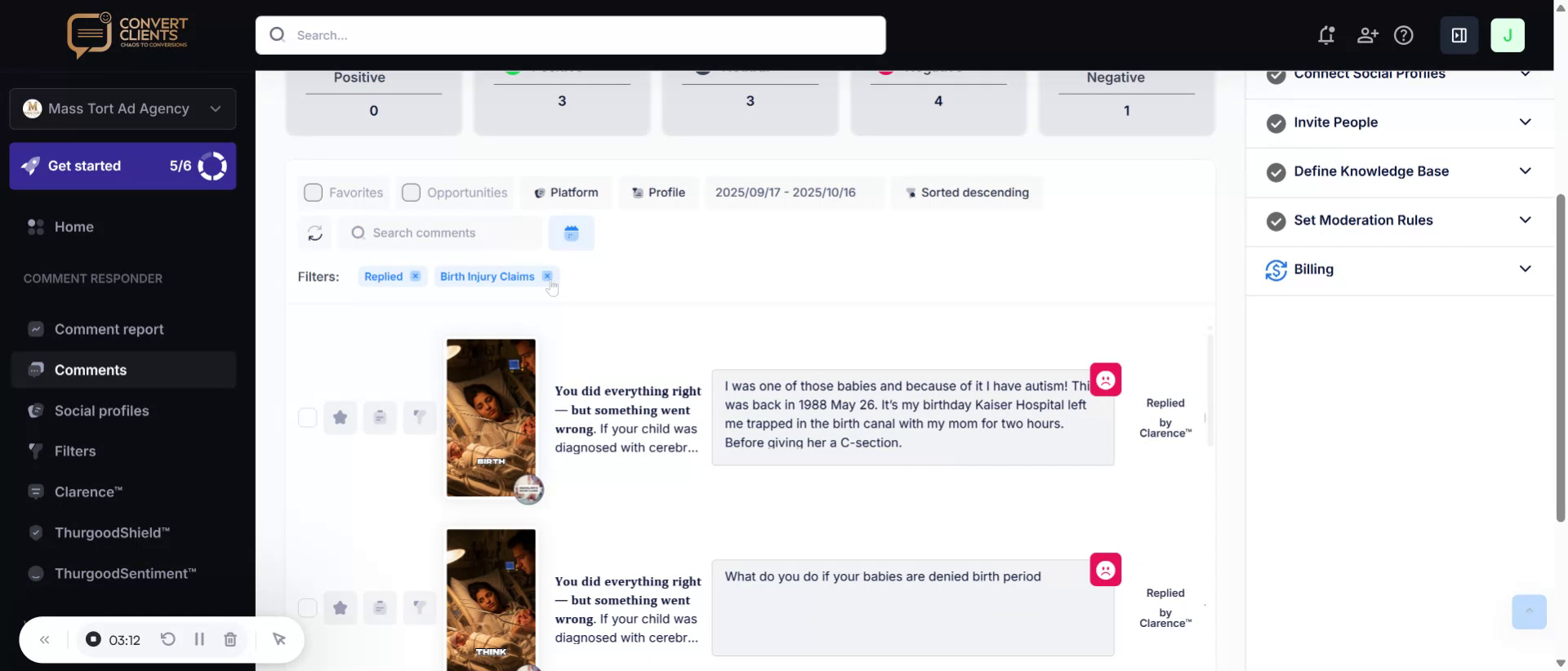Click the page vertical scrollbar
The width and height of the screenshot is (1568, 671).
coord(1561,358)
